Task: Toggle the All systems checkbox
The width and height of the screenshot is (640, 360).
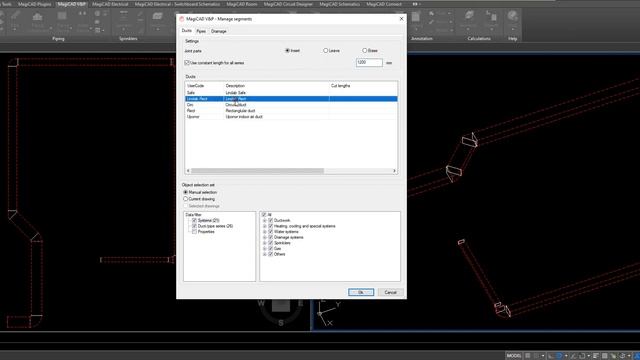Action: (264, 215)
